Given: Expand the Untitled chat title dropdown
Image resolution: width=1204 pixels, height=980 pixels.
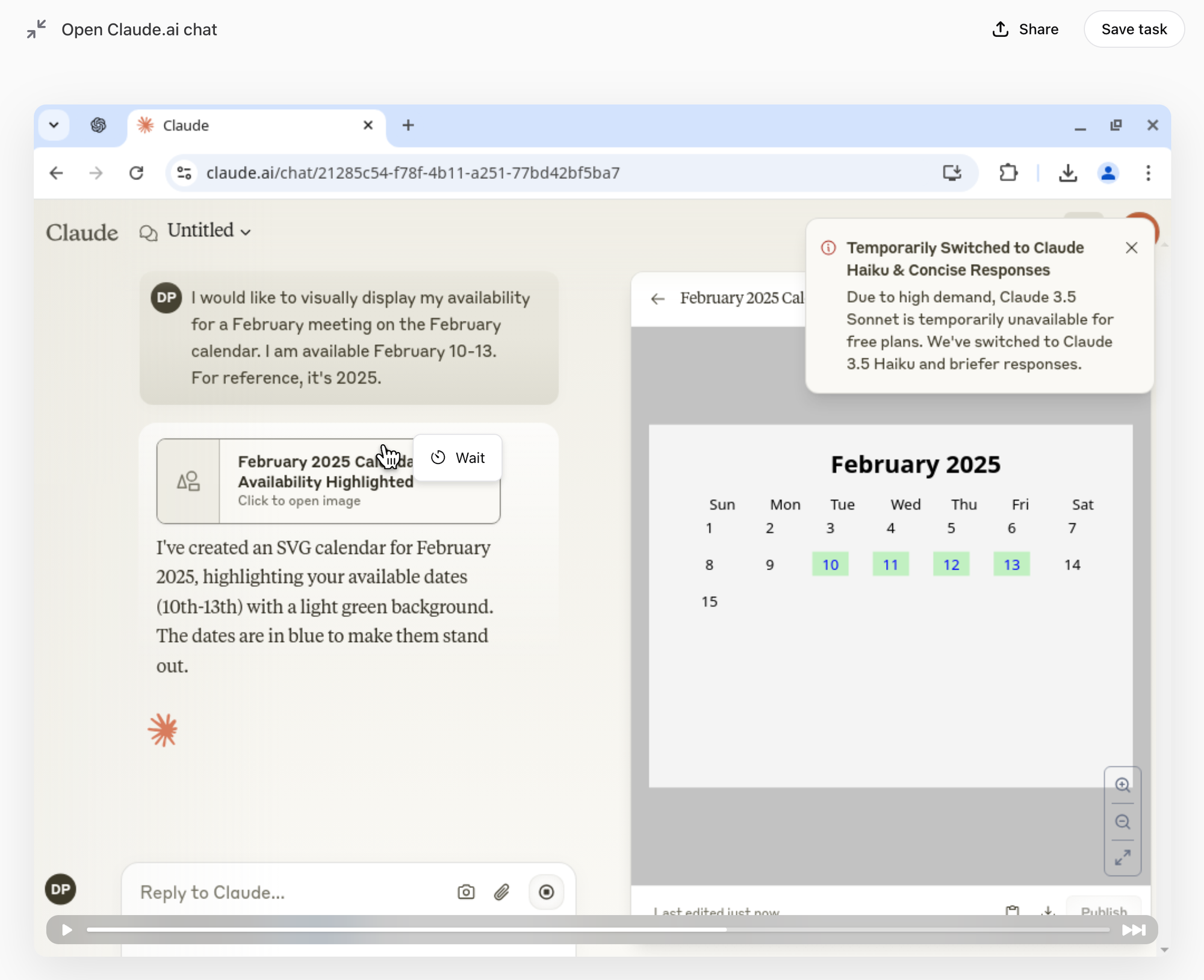Looking at the screenshot, I should (x=208, y=231).
